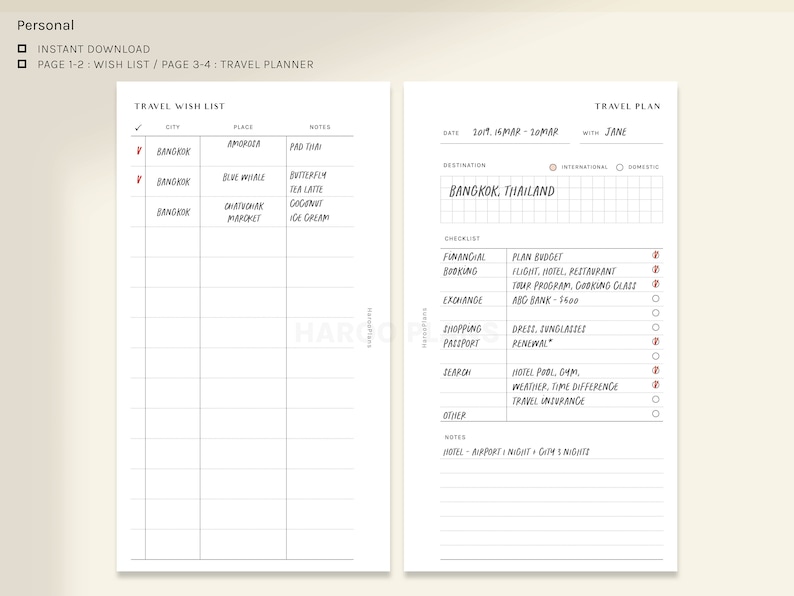This screenshot has width=794, height=596.
Task: Check the Travel Insurance checklist circle
Action: [x=656, y=400]
